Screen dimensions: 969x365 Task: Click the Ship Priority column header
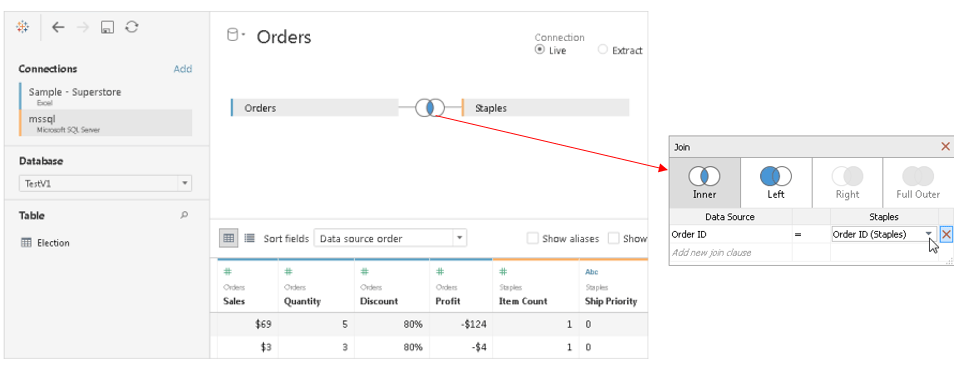(x=611, y=301)
